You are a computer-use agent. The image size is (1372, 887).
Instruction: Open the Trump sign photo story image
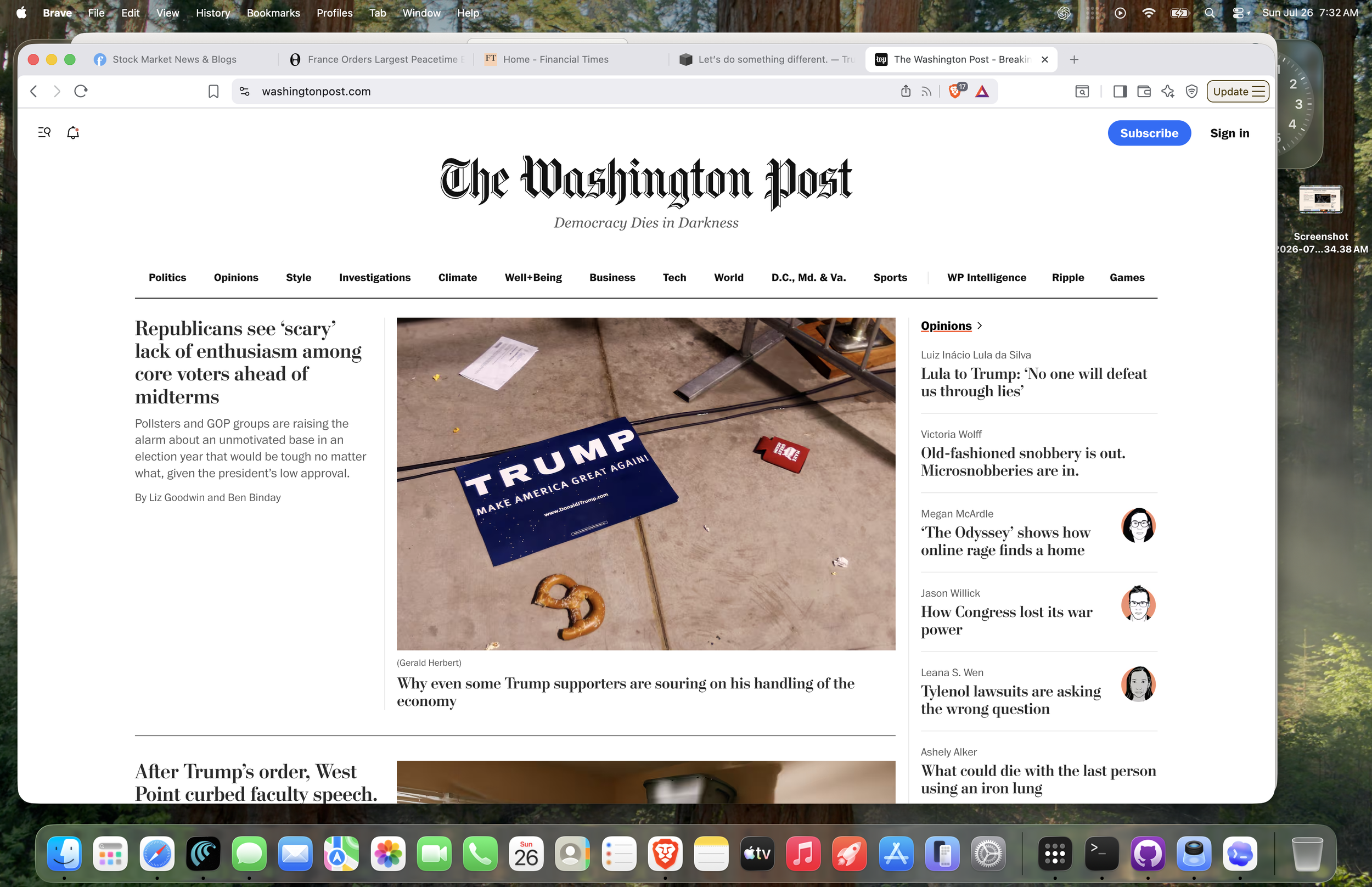point(646,484)
